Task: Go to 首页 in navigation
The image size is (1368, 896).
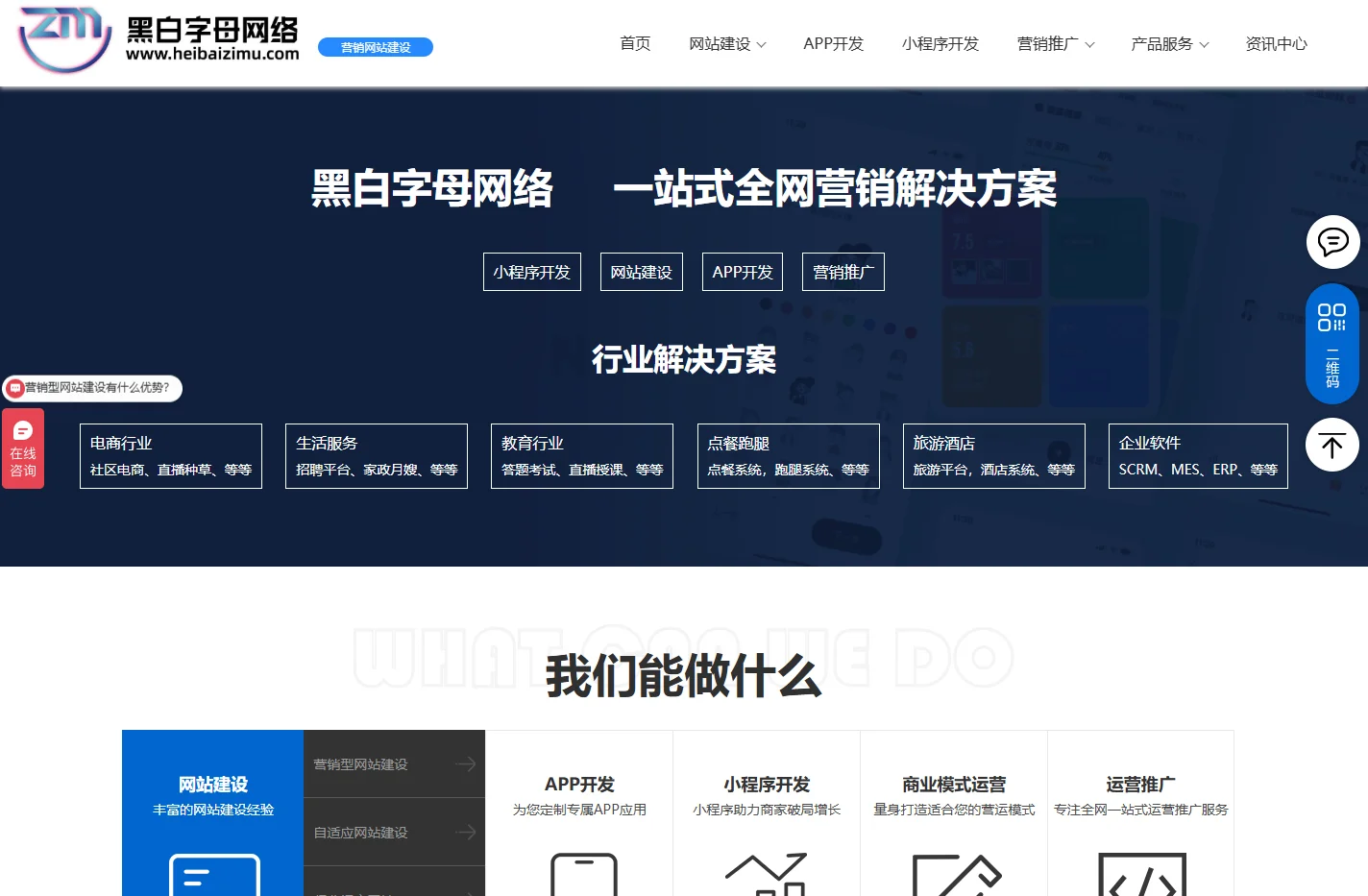Action: (x=635, y=43)
